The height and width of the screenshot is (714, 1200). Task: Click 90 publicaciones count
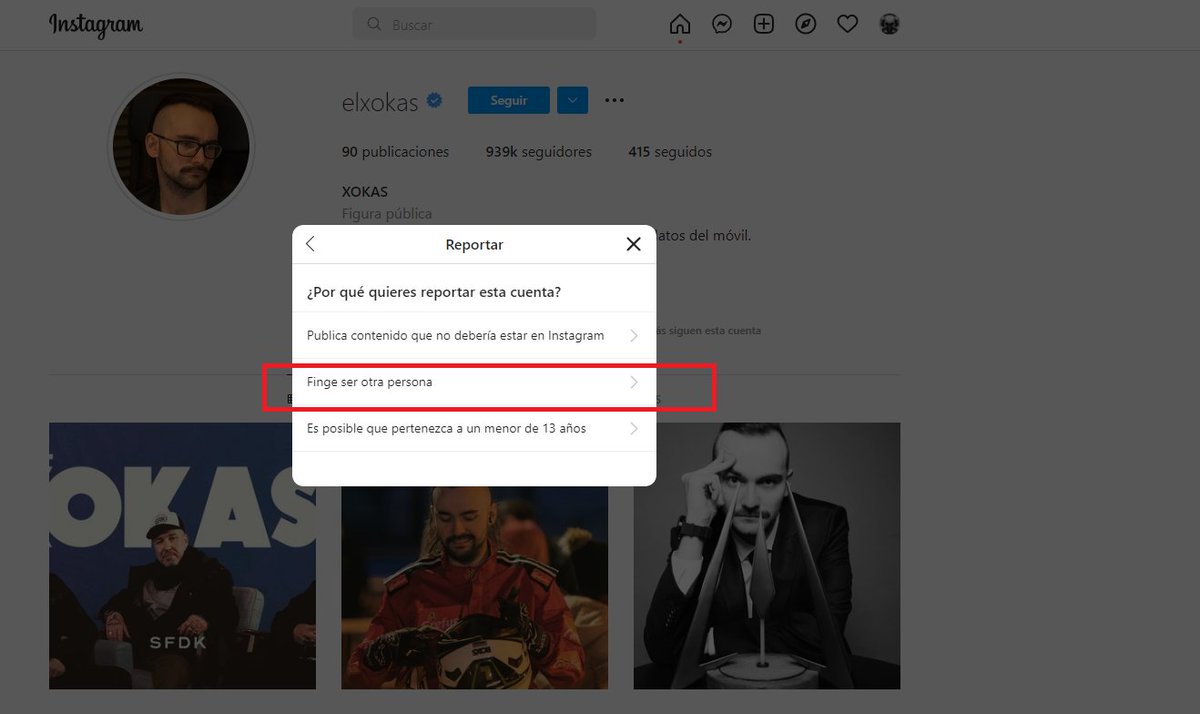coord(396,152)
